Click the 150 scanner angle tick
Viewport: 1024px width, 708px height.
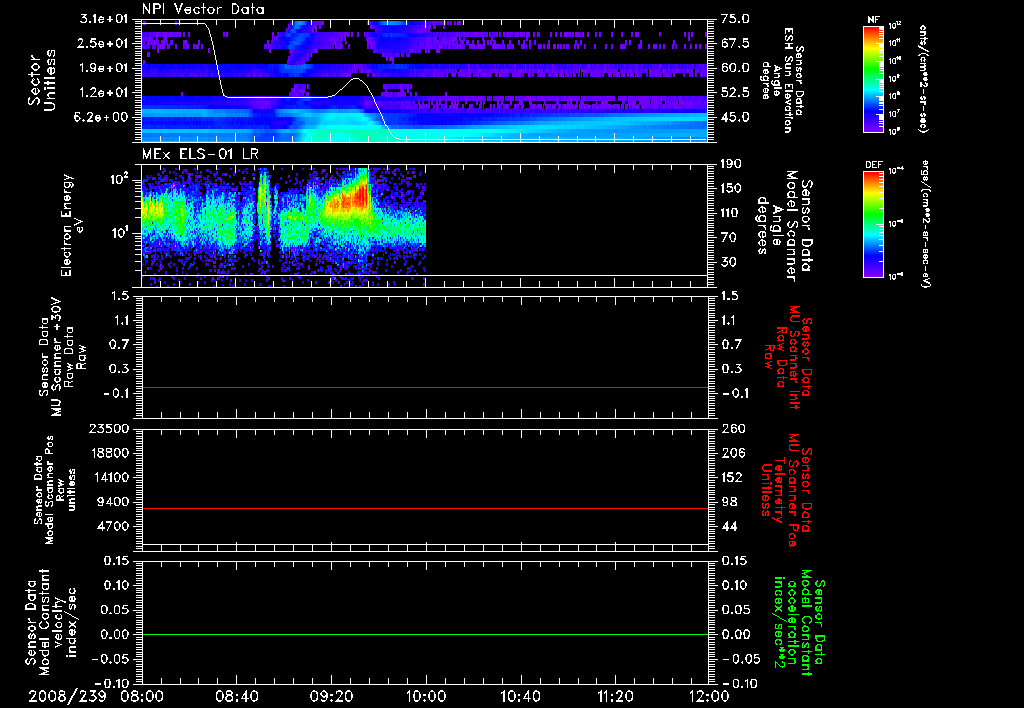point(731,188)
